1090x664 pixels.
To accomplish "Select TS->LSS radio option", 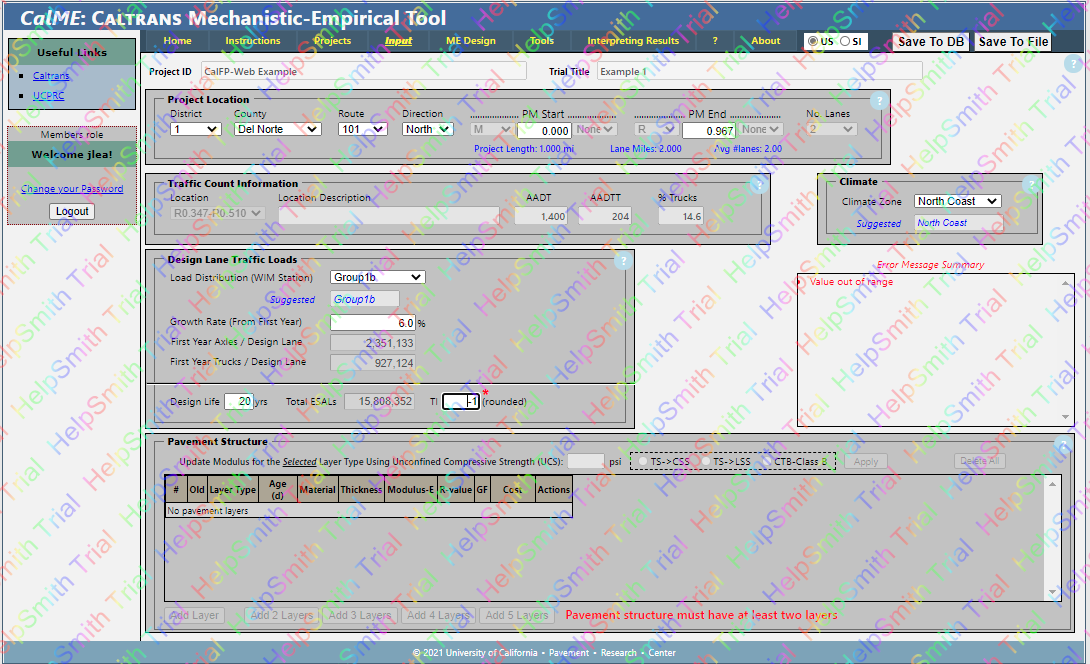I will (705, 462).
